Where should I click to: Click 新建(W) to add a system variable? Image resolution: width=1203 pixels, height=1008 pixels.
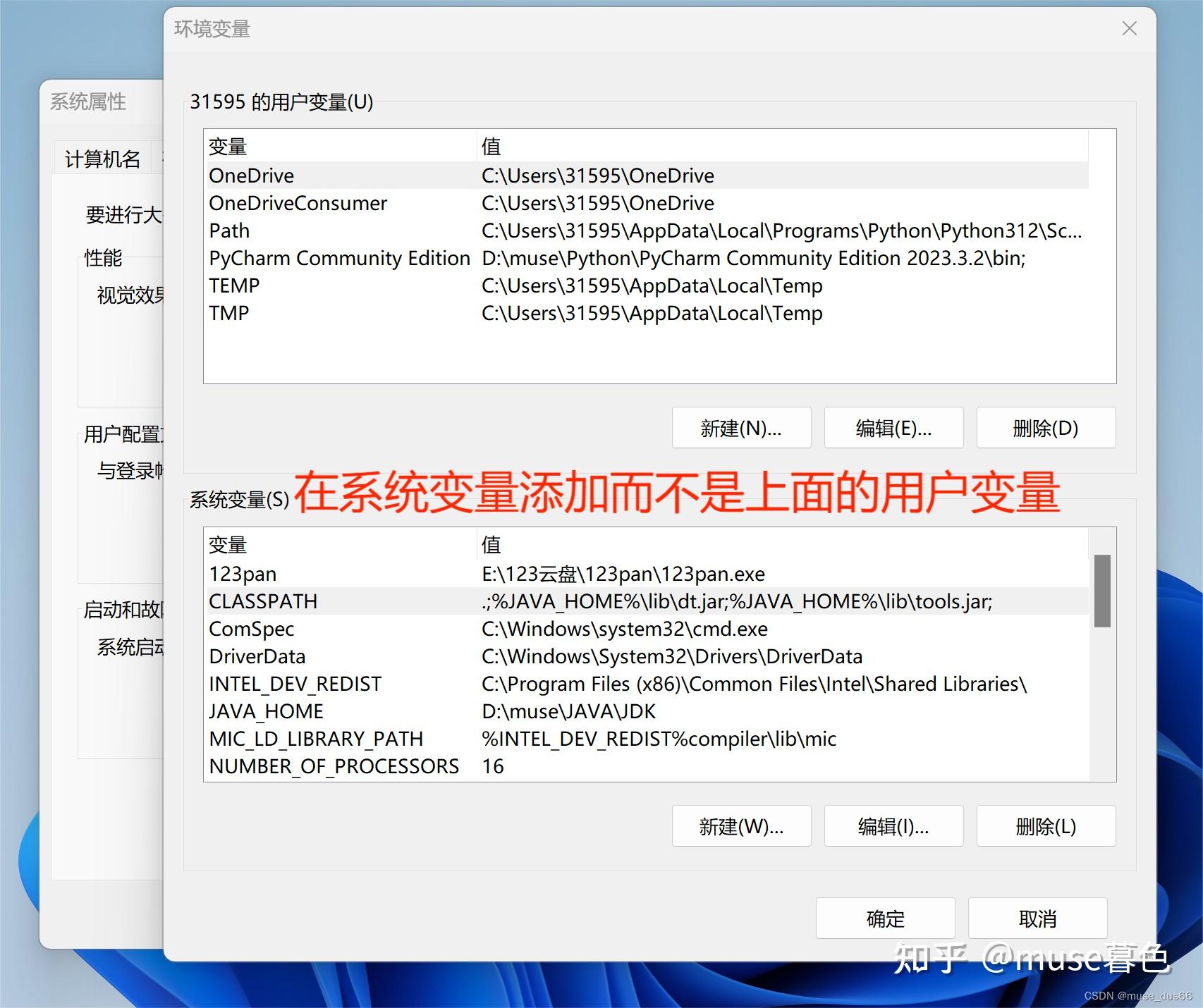(741, 825)
